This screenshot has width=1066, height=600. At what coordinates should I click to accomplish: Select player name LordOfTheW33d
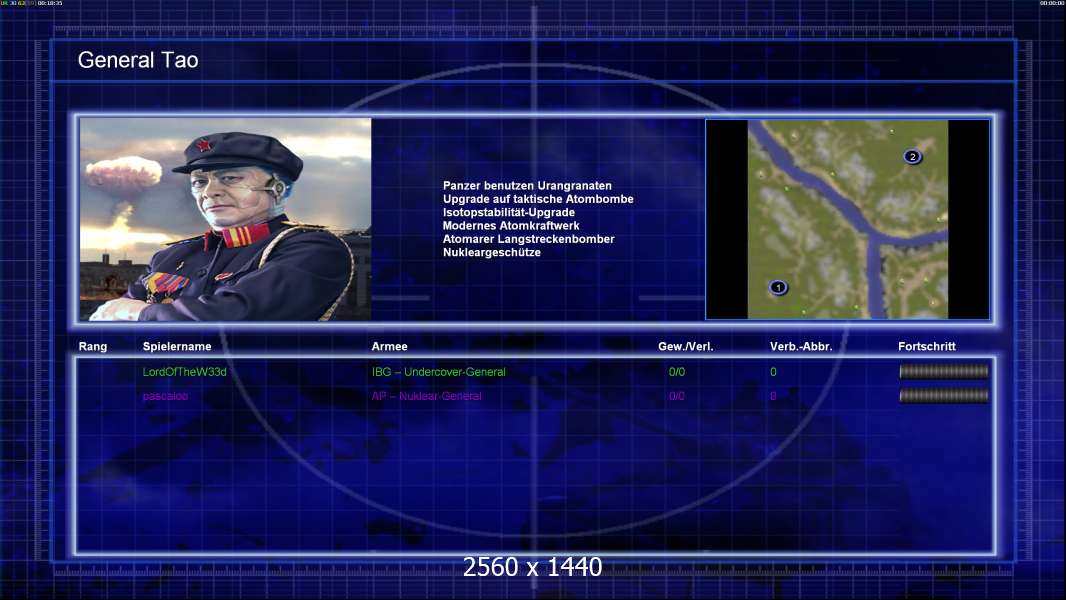point(184,372)
